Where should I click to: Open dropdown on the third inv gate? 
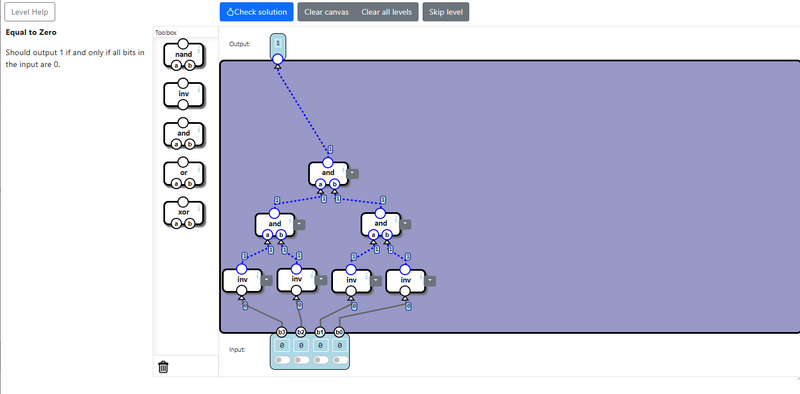pos(376,280)
